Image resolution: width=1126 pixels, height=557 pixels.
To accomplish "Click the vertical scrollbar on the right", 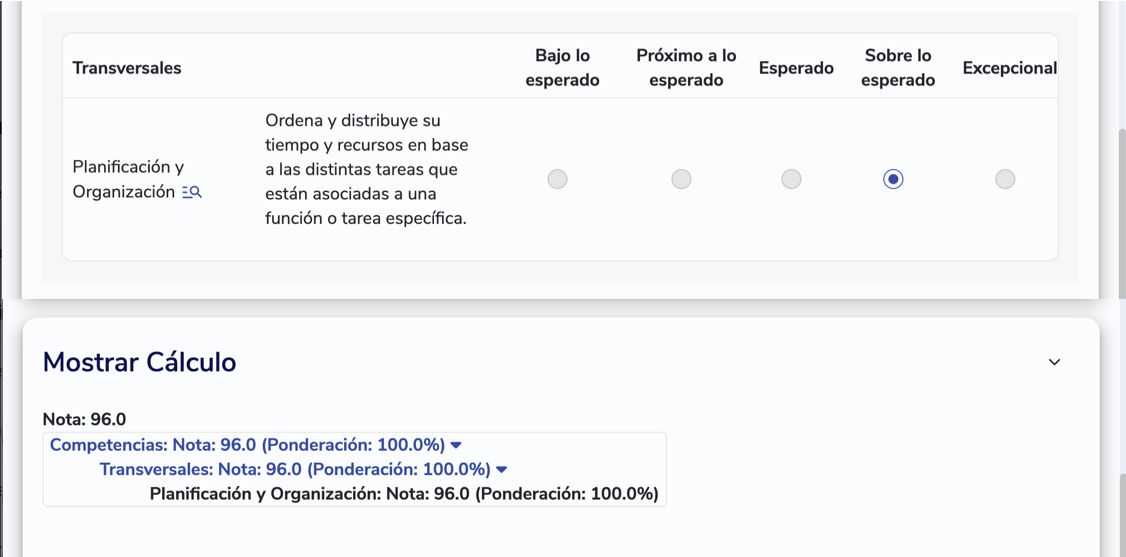I will click(x=1120, y=210).
